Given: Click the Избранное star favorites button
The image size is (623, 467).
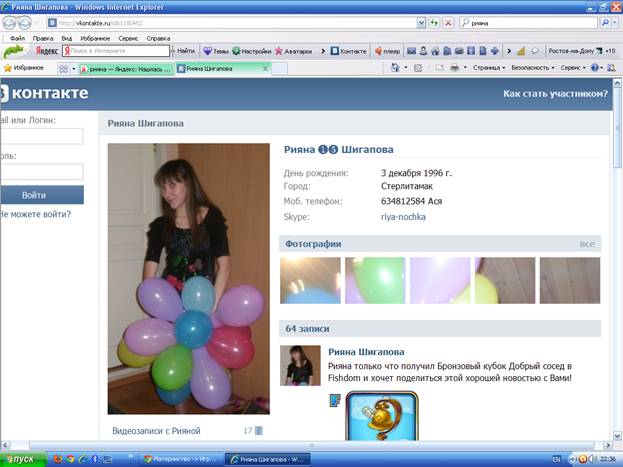Looking at the screenshot, I should click(x=23, y=68).
